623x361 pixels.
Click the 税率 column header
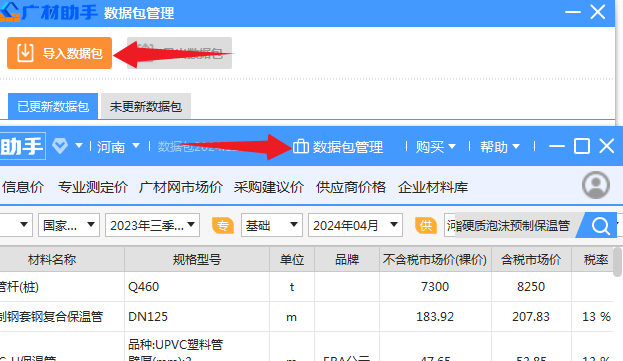tap(596, 259)
